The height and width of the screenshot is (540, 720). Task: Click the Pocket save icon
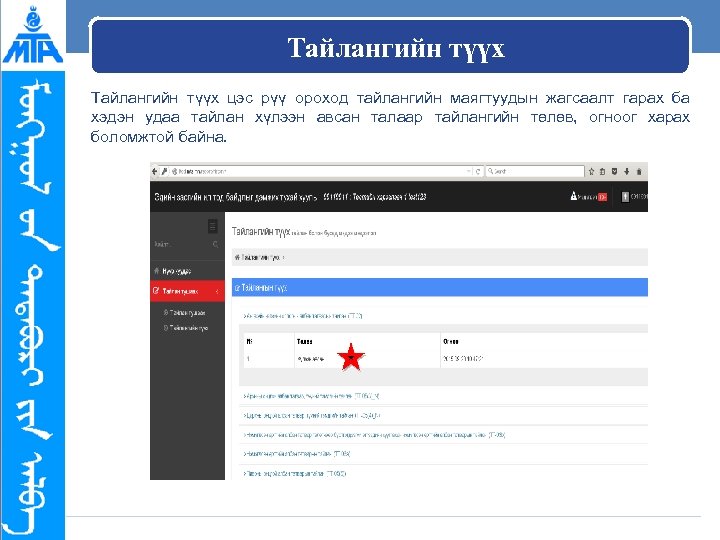[x=614, y=171]
